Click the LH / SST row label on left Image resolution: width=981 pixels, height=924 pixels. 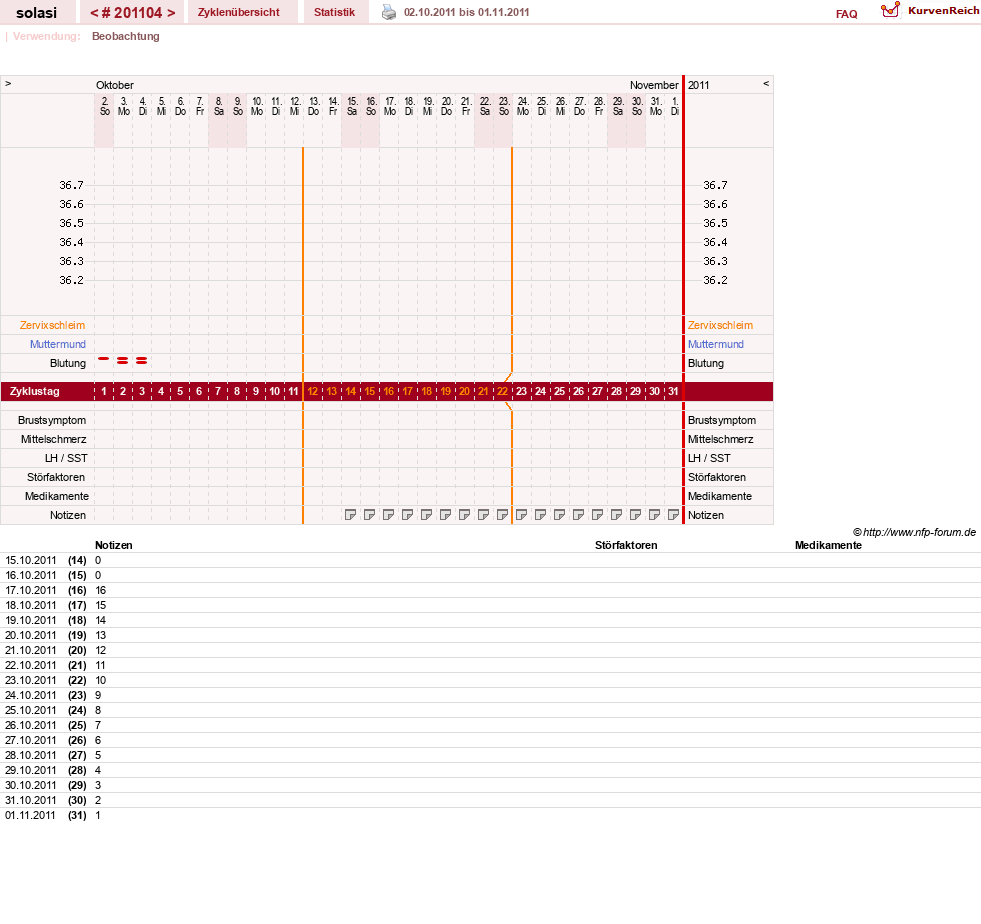coord(66,459)
